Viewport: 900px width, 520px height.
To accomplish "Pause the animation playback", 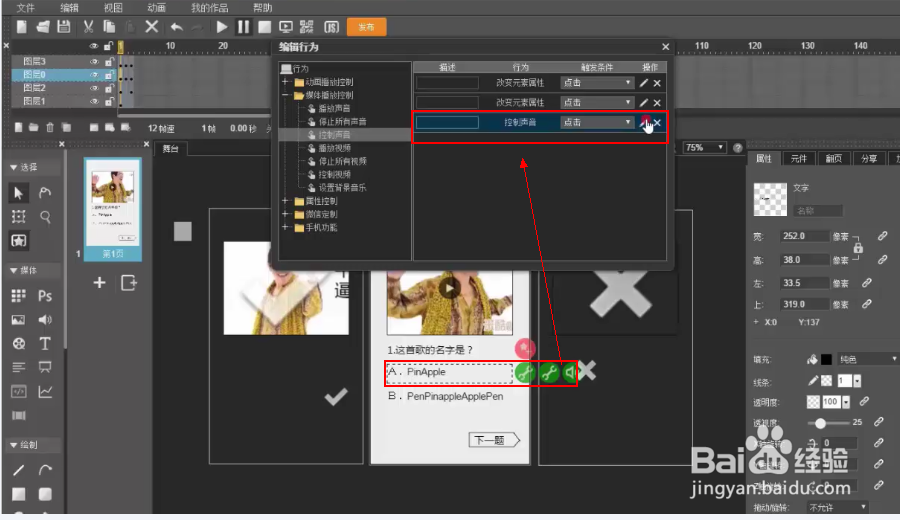I will tap(243, 27).
